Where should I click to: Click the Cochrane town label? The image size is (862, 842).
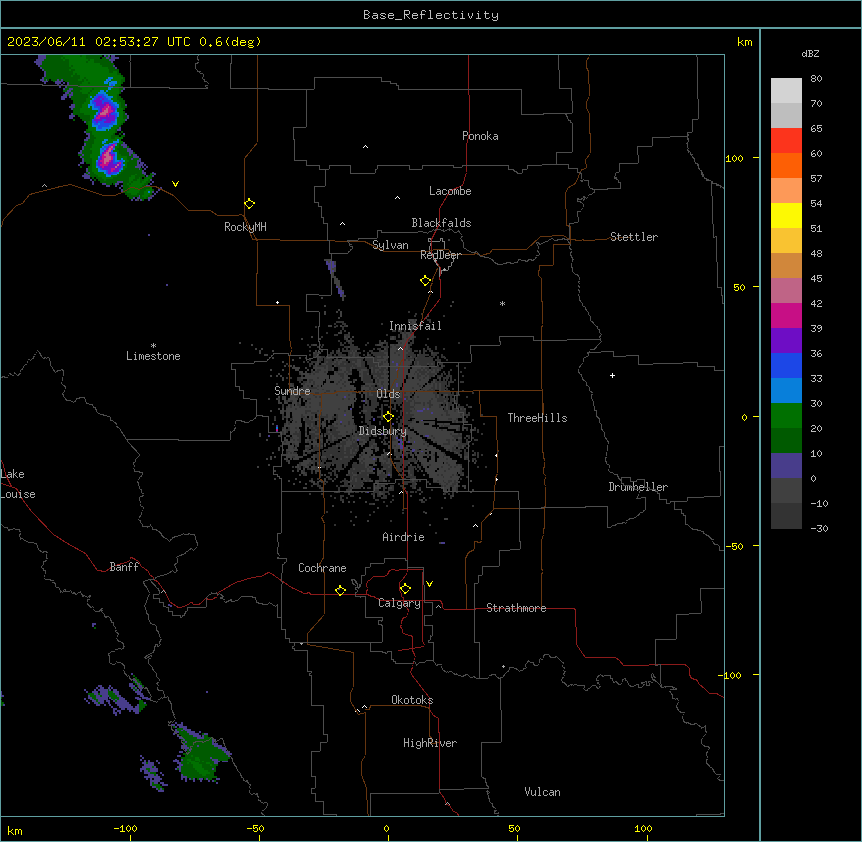coord(322,568)
